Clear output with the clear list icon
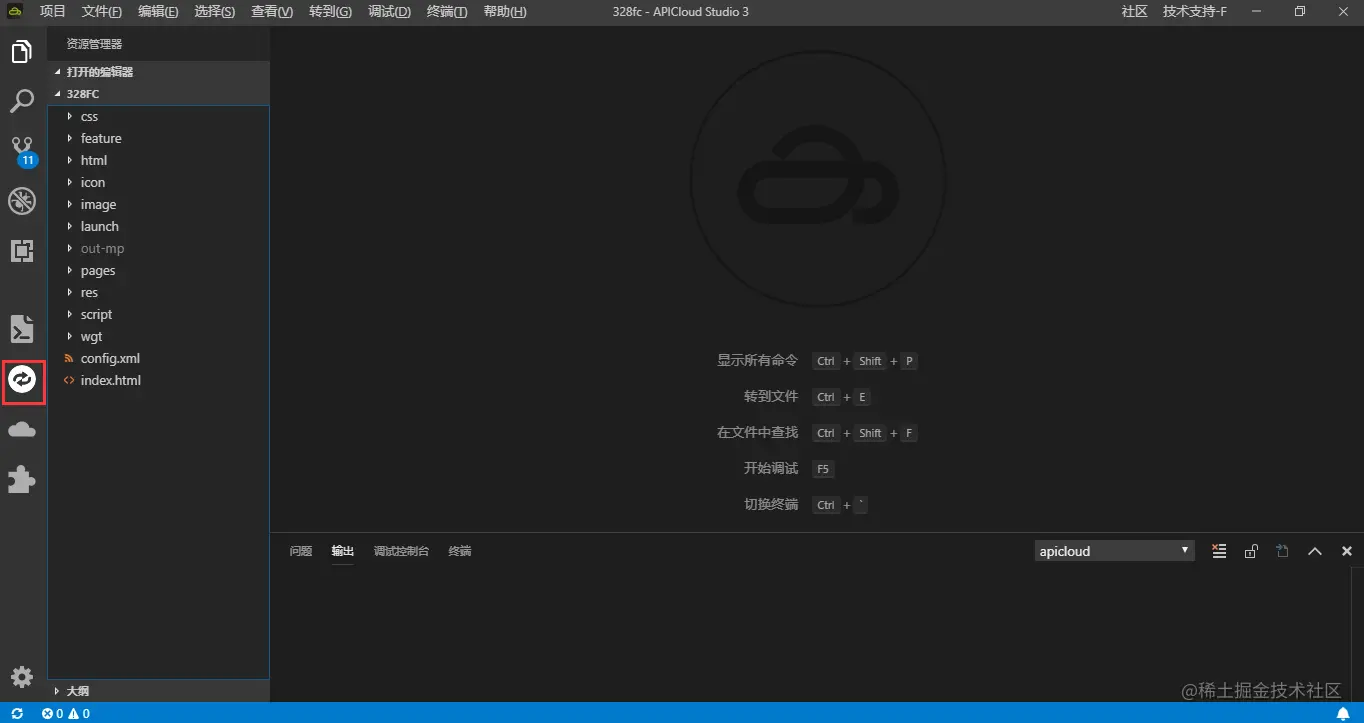This screenshot has width=1364, height=723. click(1219, 551)
